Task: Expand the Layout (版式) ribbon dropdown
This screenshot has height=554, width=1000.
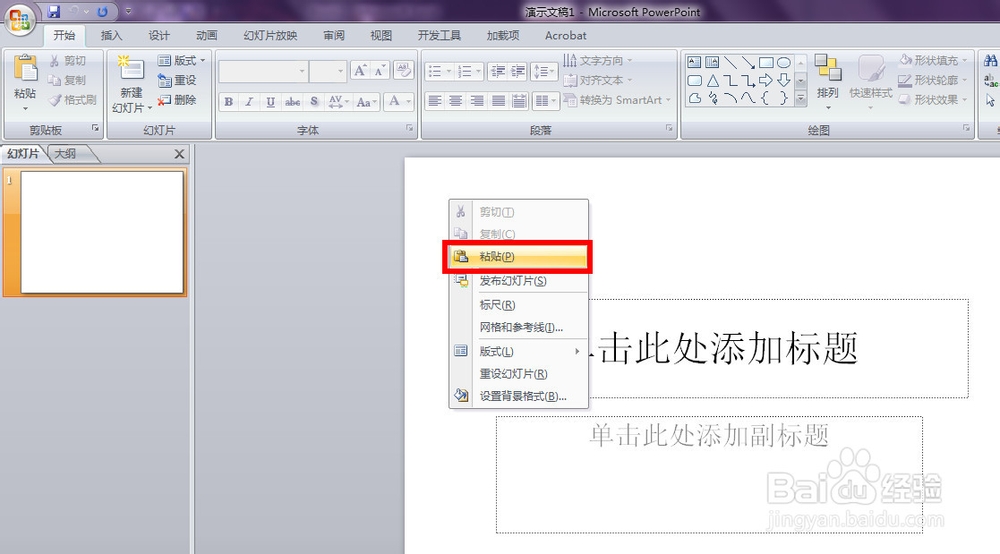Action: tap(182, 61)
